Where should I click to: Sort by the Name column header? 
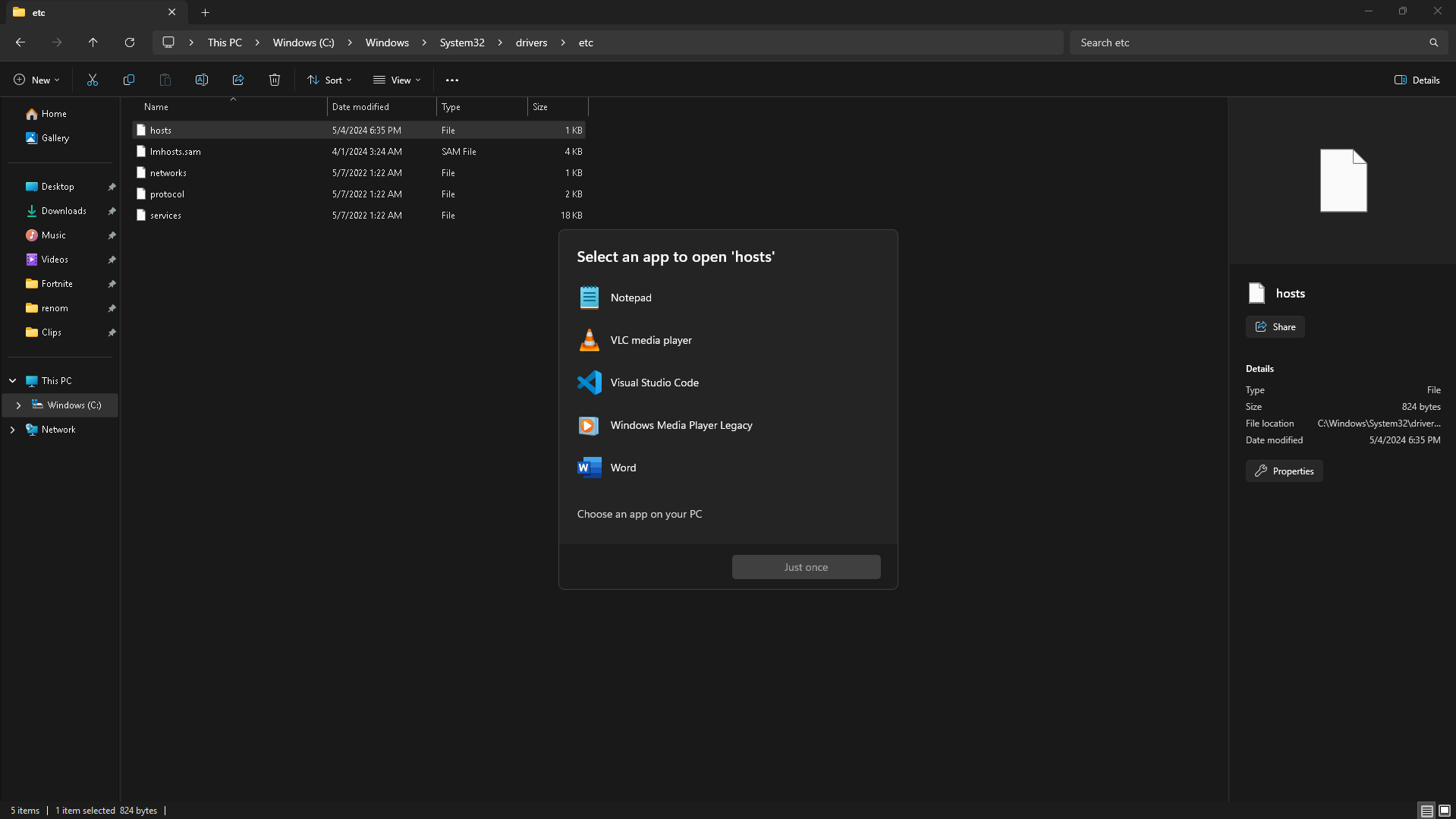click(x=231, y=107)
